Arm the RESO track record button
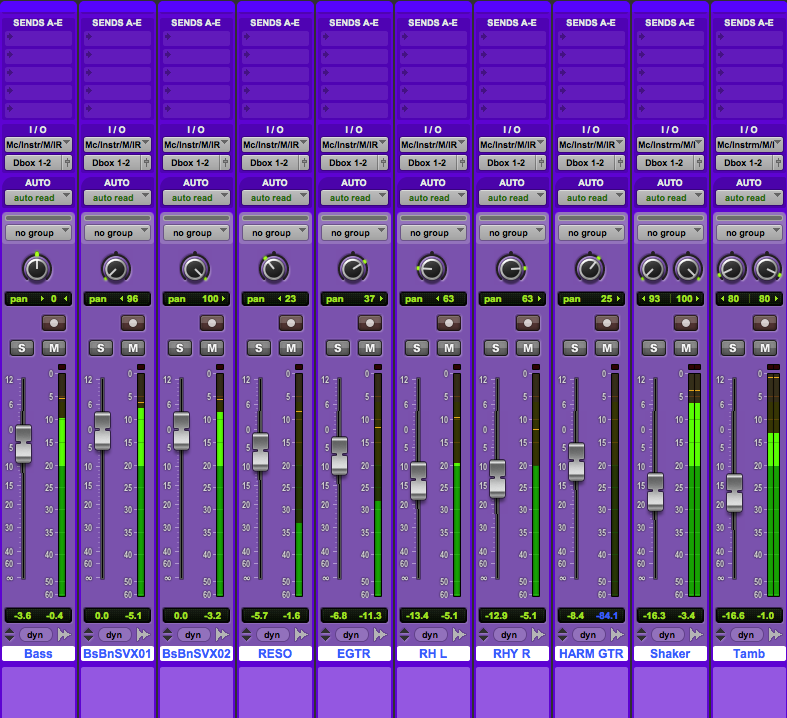 pyautogui.click(x=291, y=323)
